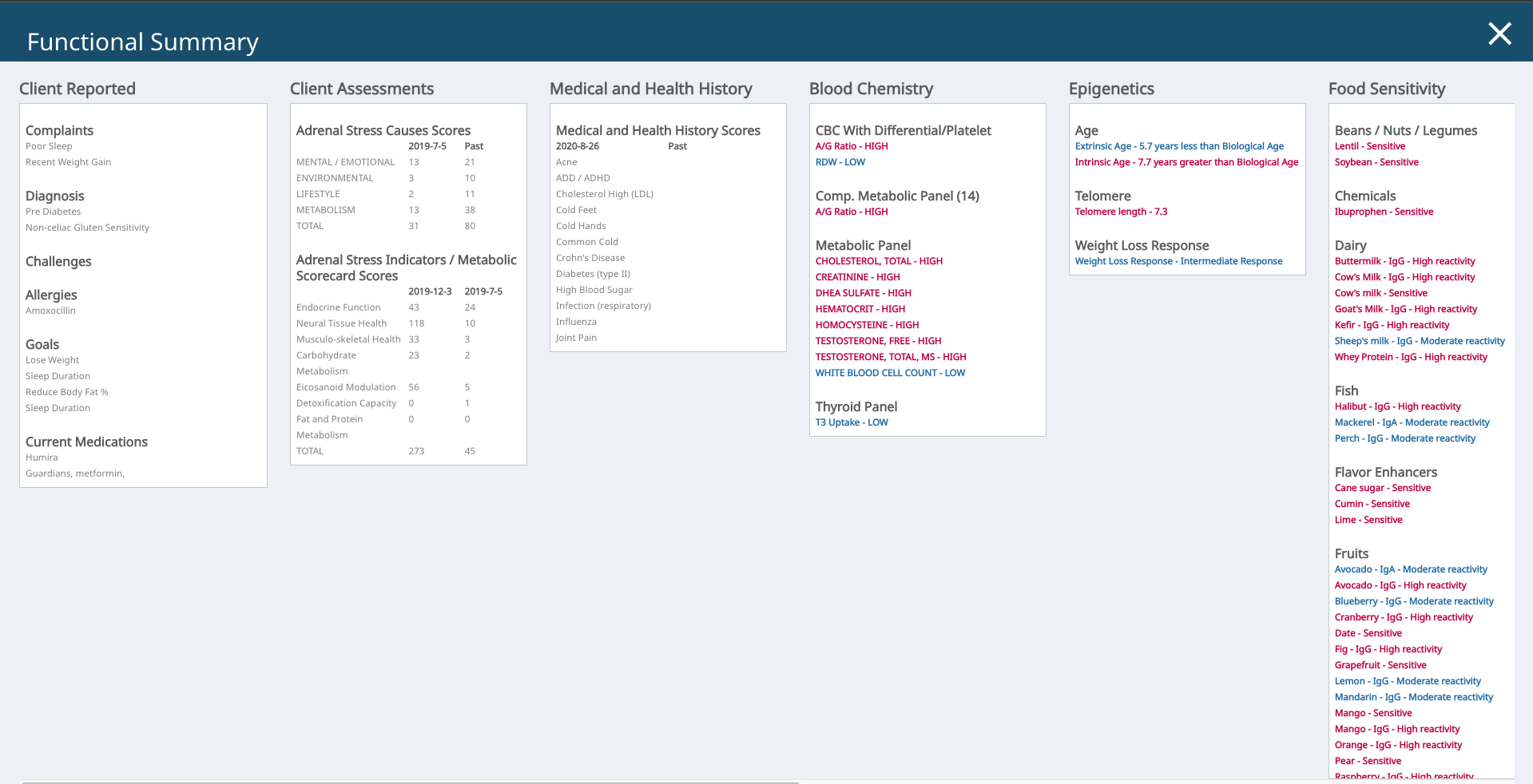
Task: Select Cow's milk - Sensitive entry
Action: 1380,293
